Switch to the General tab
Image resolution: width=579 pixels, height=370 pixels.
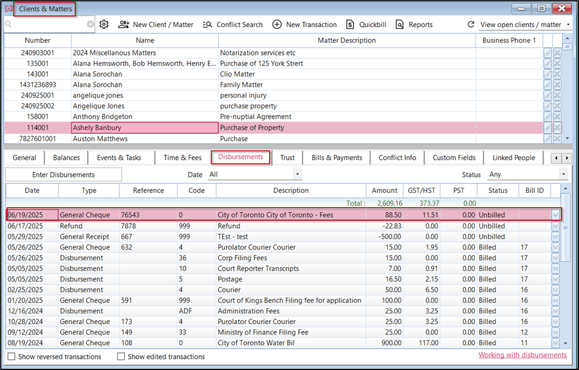point(24,158)
